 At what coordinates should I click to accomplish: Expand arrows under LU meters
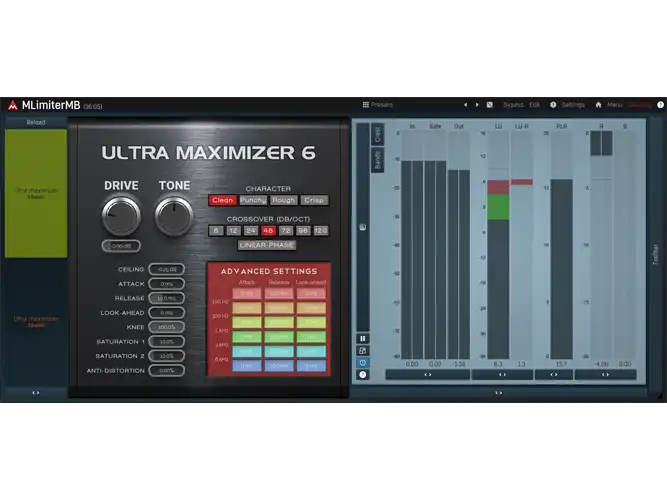pos(502,374)
